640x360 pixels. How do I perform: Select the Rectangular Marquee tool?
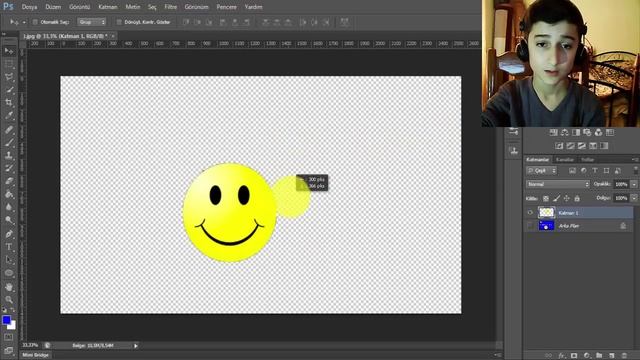[9, 64]
